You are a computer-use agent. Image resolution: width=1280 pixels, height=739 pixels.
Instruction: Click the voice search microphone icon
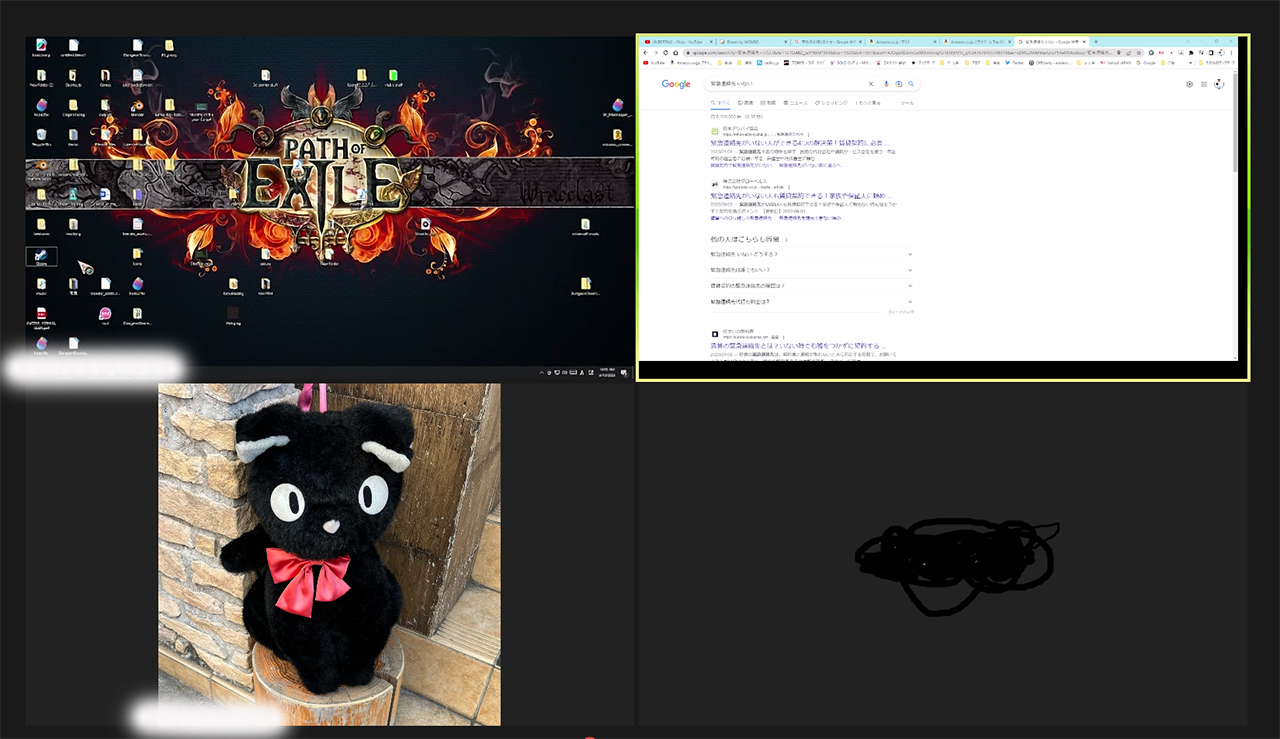[x=885, y=84]
